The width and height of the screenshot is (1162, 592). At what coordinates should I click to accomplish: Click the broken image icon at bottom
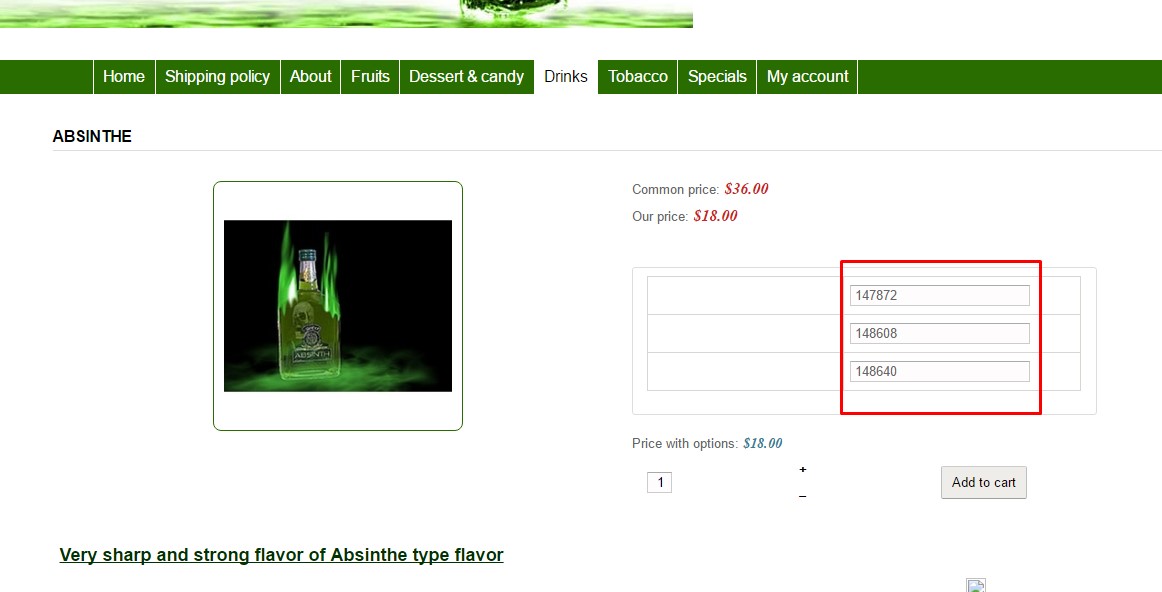(976, 585)
